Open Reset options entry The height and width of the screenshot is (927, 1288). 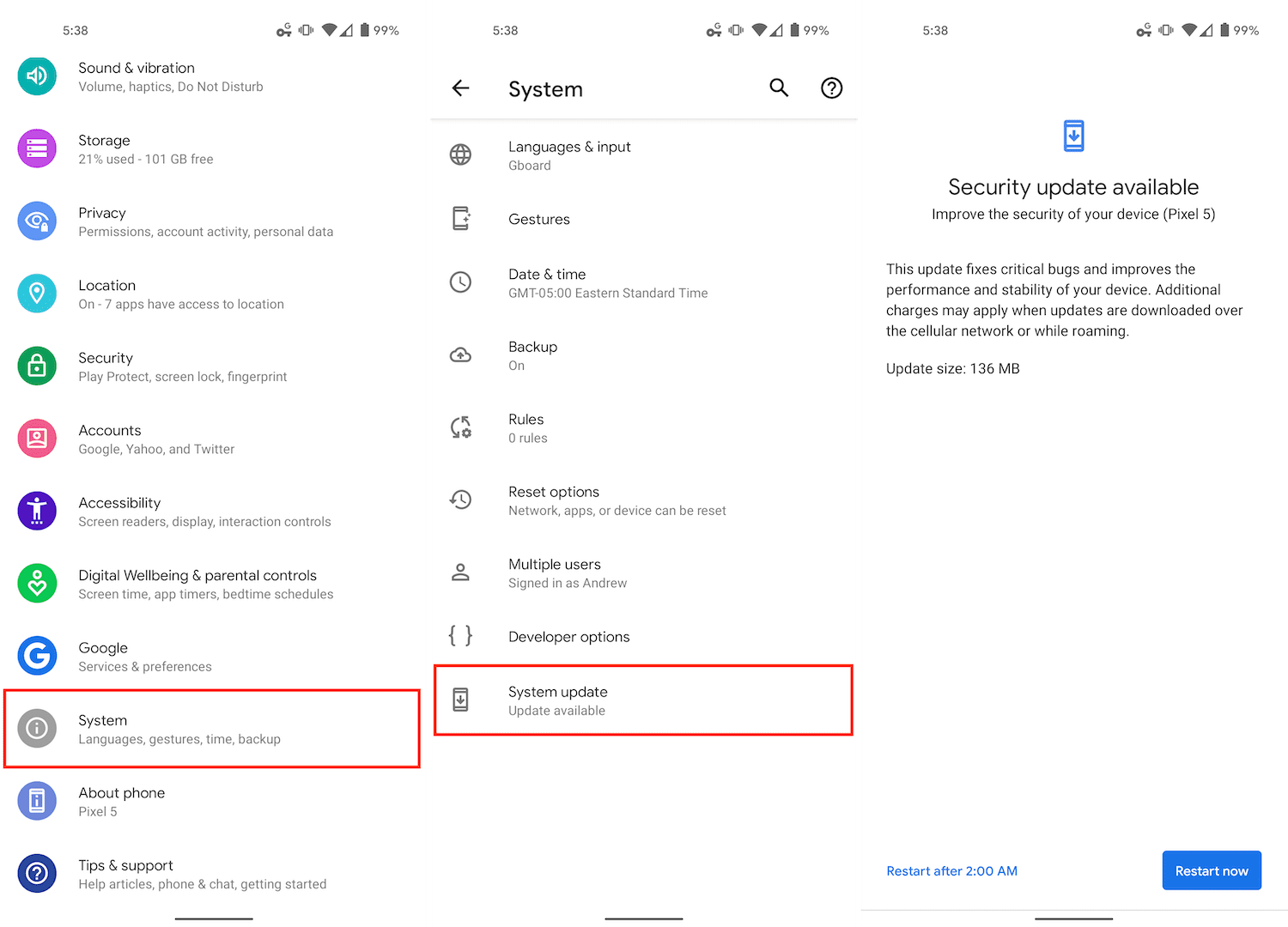click(x=643, y=500)
